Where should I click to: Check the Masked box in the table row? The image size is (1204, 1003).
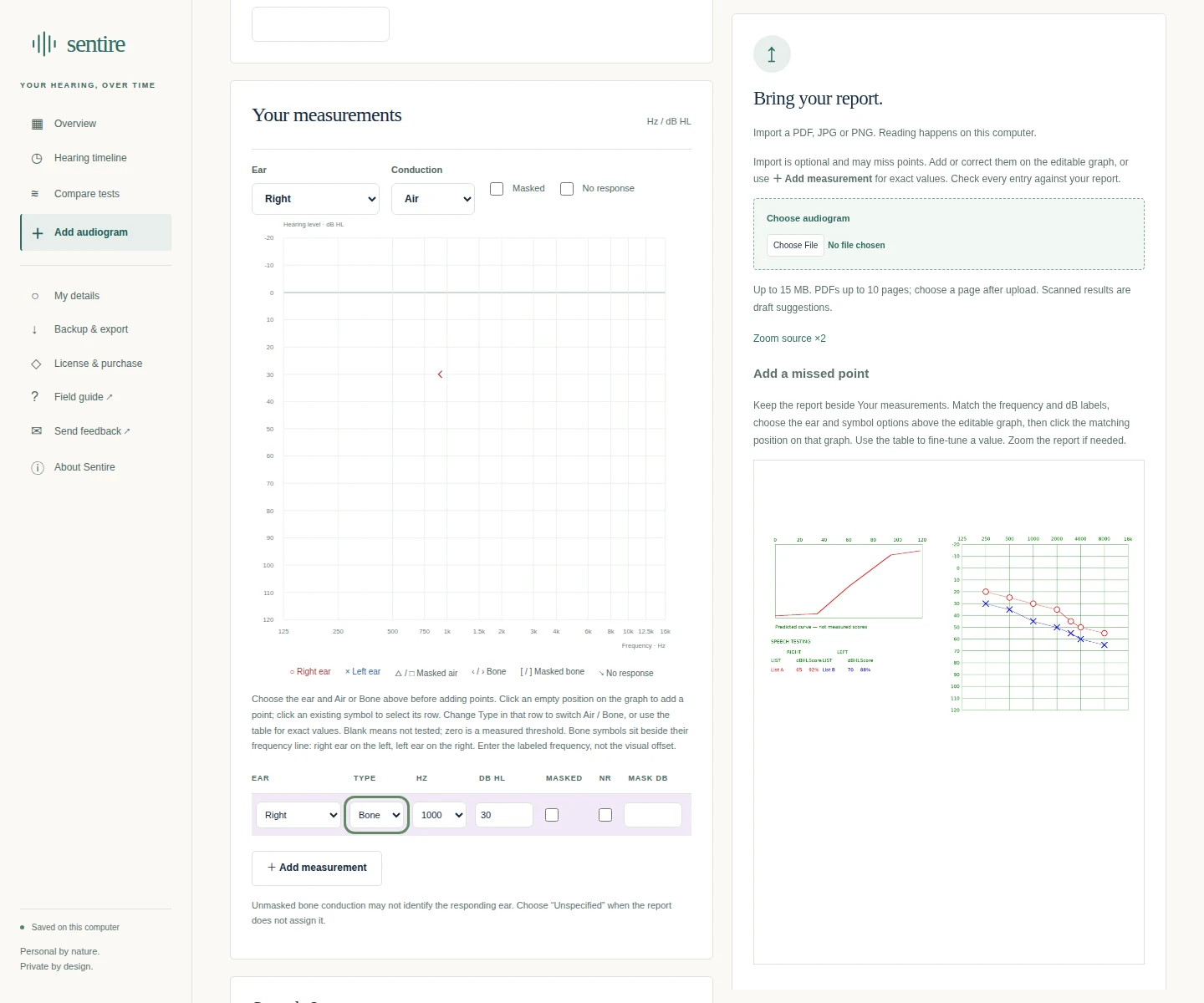552,815
